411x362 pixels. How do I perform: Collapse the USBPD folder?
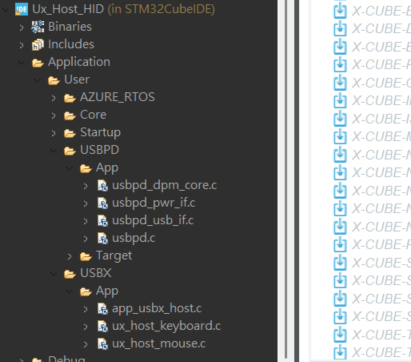tap(54, 151)
